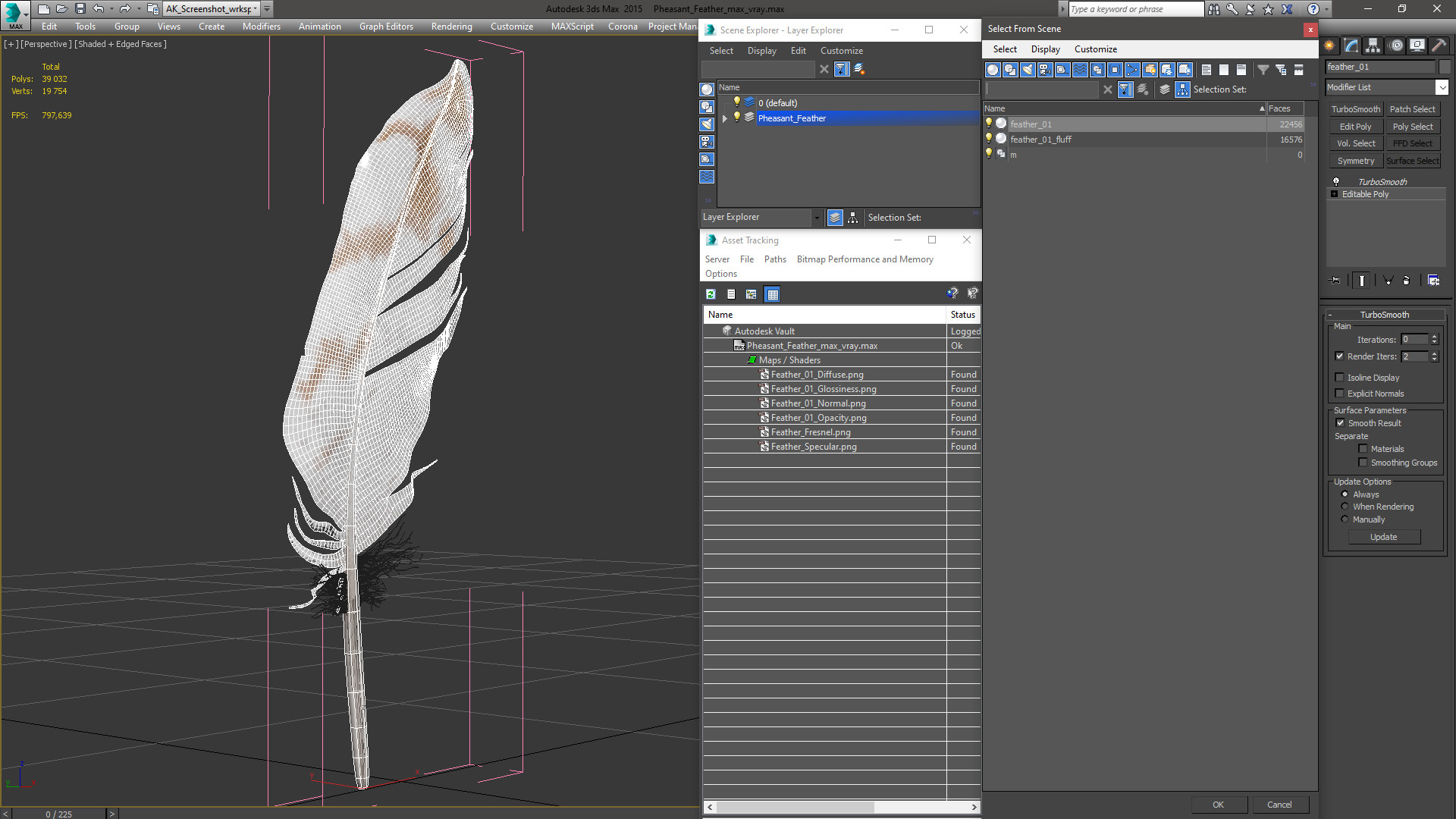Enable the Isoline Display checkbox
This screenshot has width=1456, height=819.
point(1340,378)
